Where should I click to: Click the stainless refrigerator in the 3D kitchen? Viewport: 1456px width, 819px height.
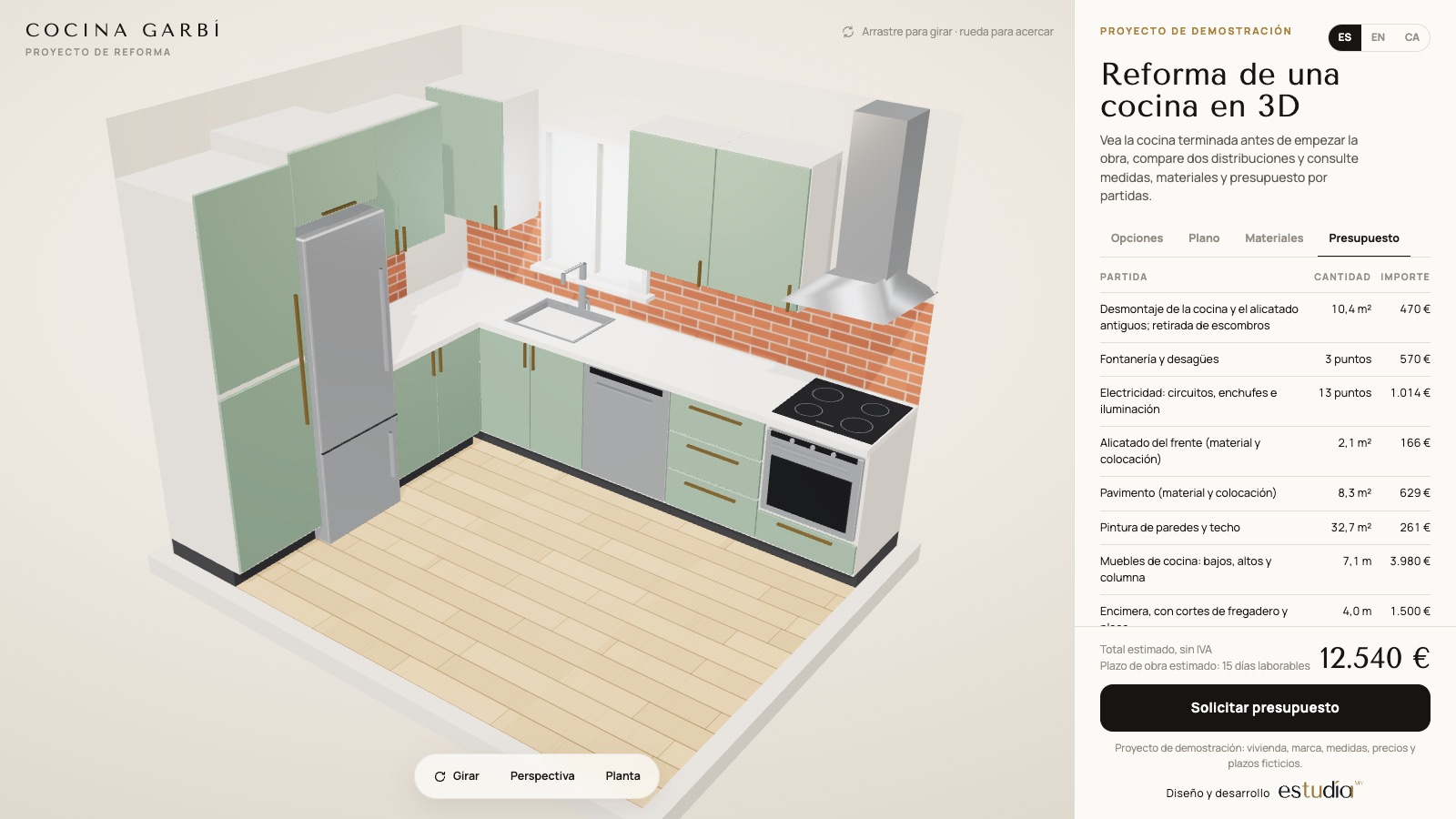pos(348,373)
